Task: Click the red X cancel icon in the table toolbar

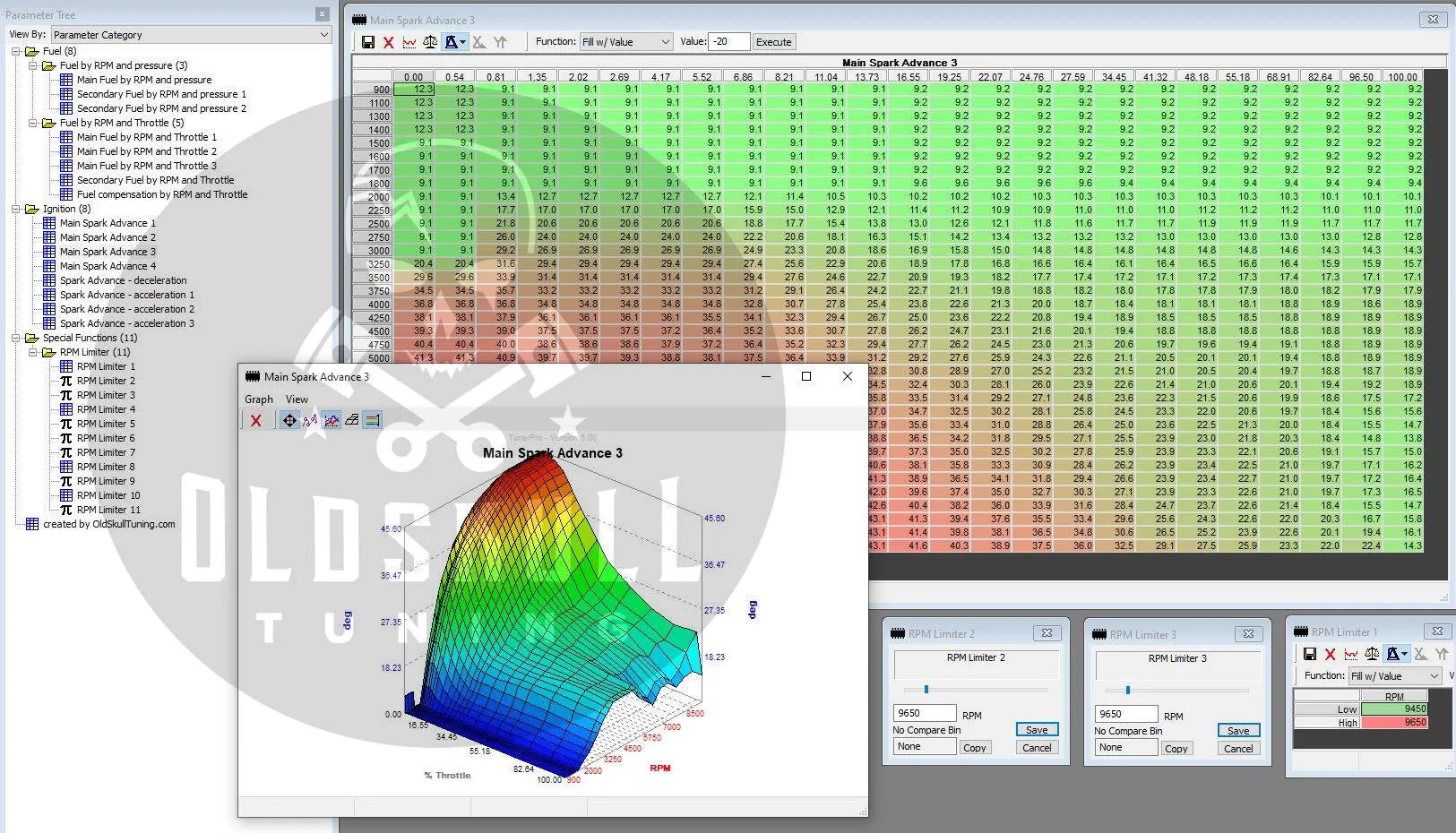Action: tap(388, 42)
